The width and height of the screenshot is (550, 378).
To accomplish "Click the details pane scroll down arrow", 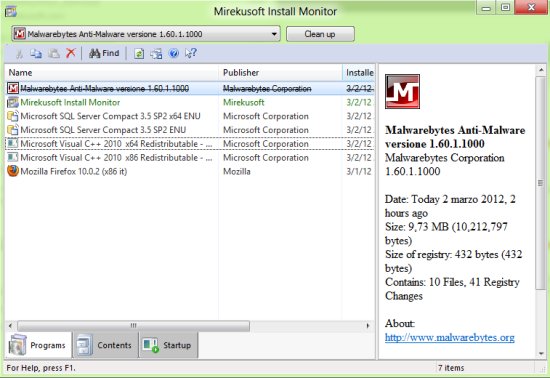I will pyautogui.click(x=541, y=353).
